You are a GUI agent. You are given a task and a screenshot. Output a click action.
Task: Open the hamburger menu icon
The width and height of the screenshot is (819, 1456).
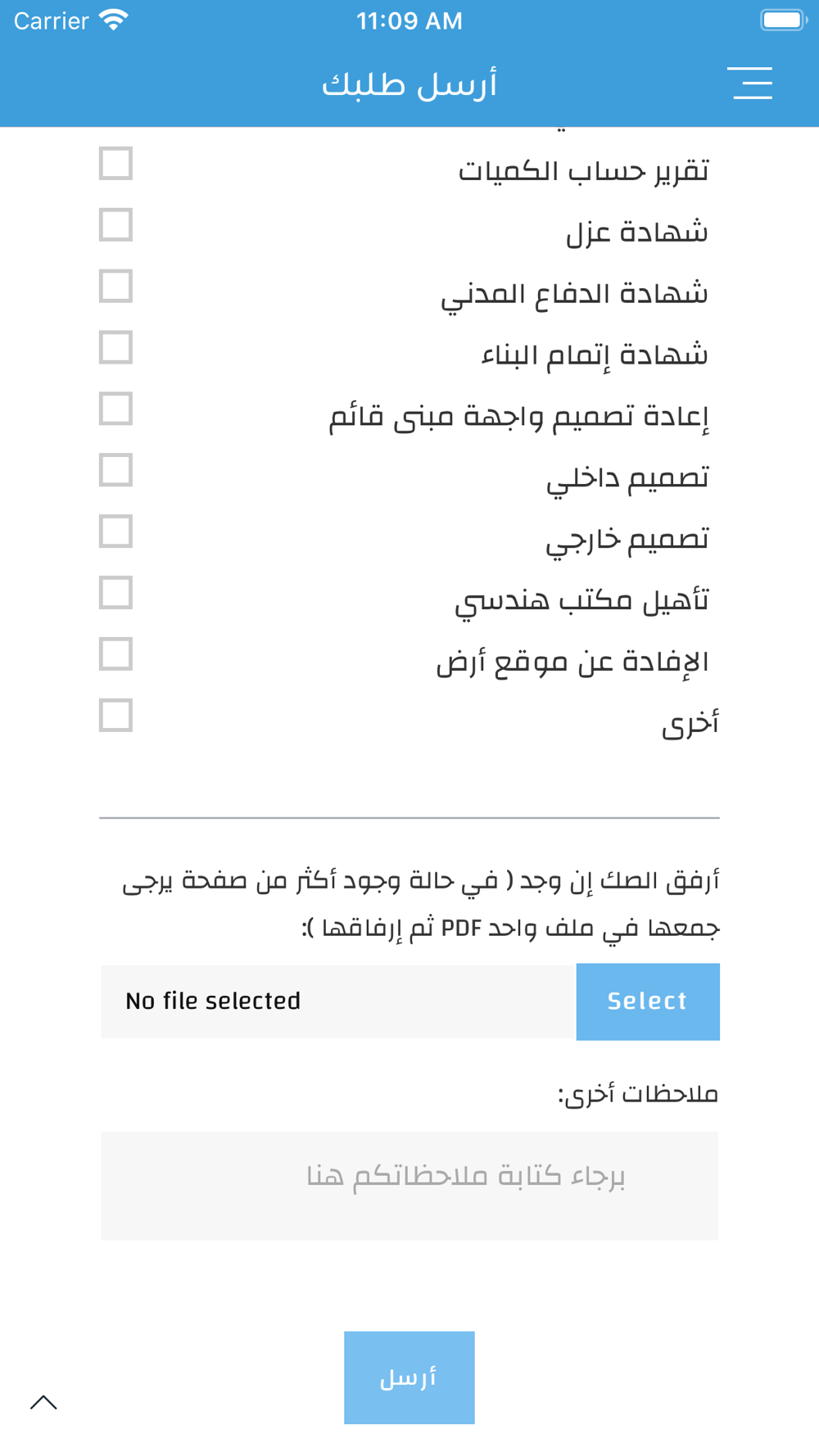[x=750, y=84]
